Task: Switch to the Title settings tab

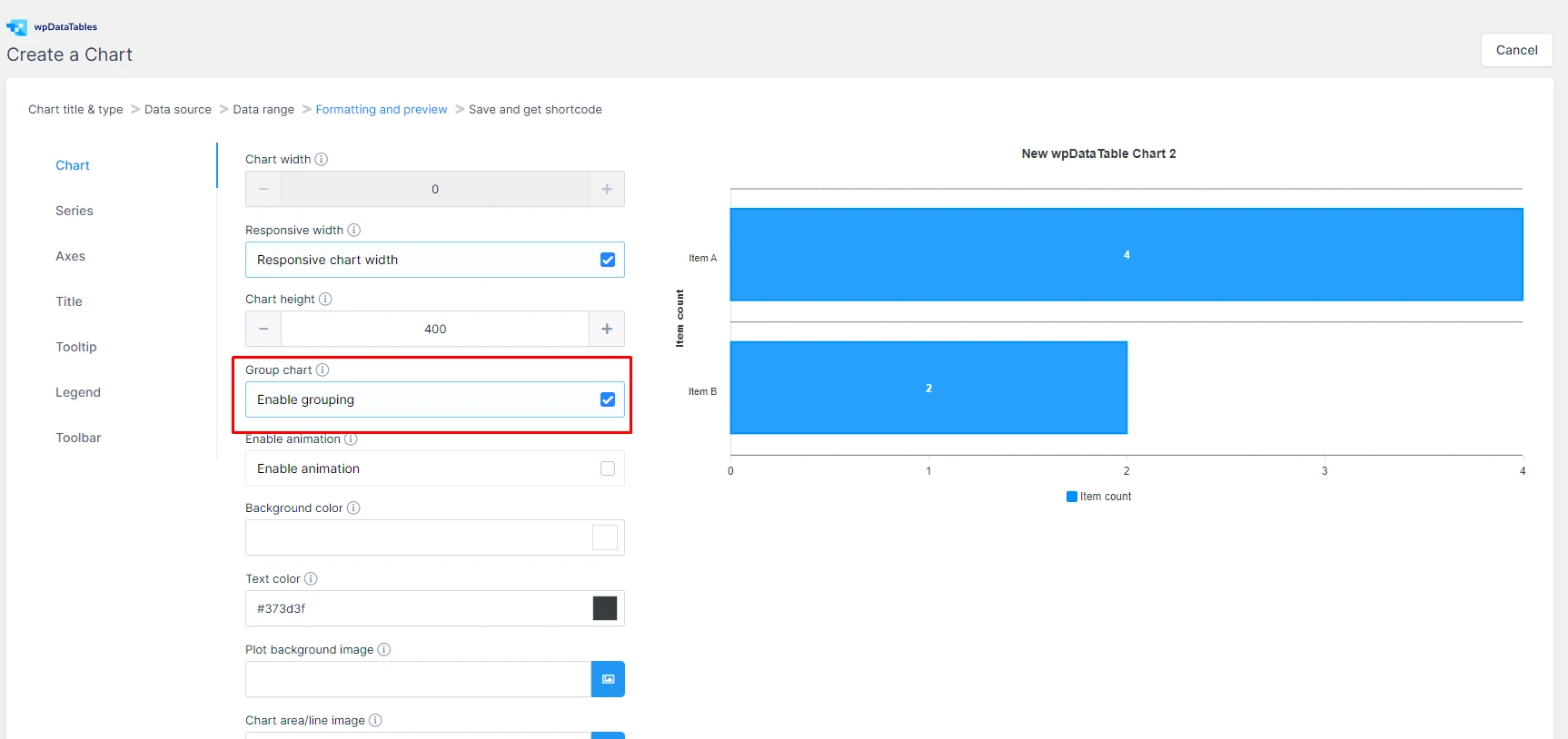Action: coord(69,301)
